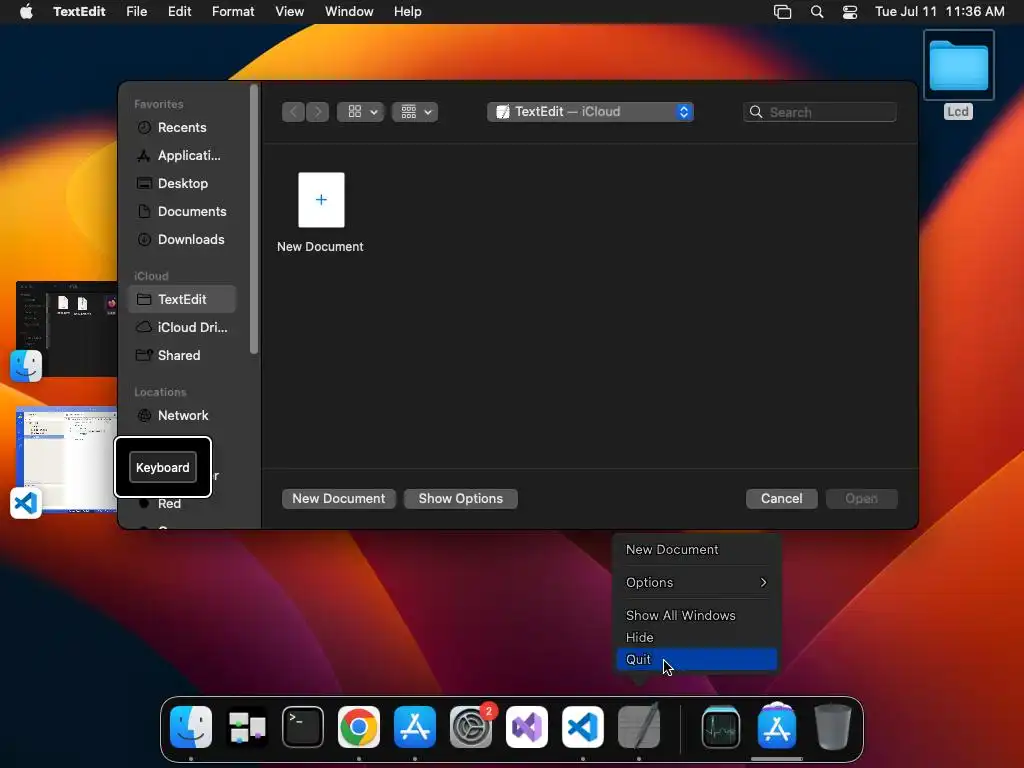Viewport: 1024px width, 768px height.
Task: Open Control Center in the menu bar
Action: [850, 12]
